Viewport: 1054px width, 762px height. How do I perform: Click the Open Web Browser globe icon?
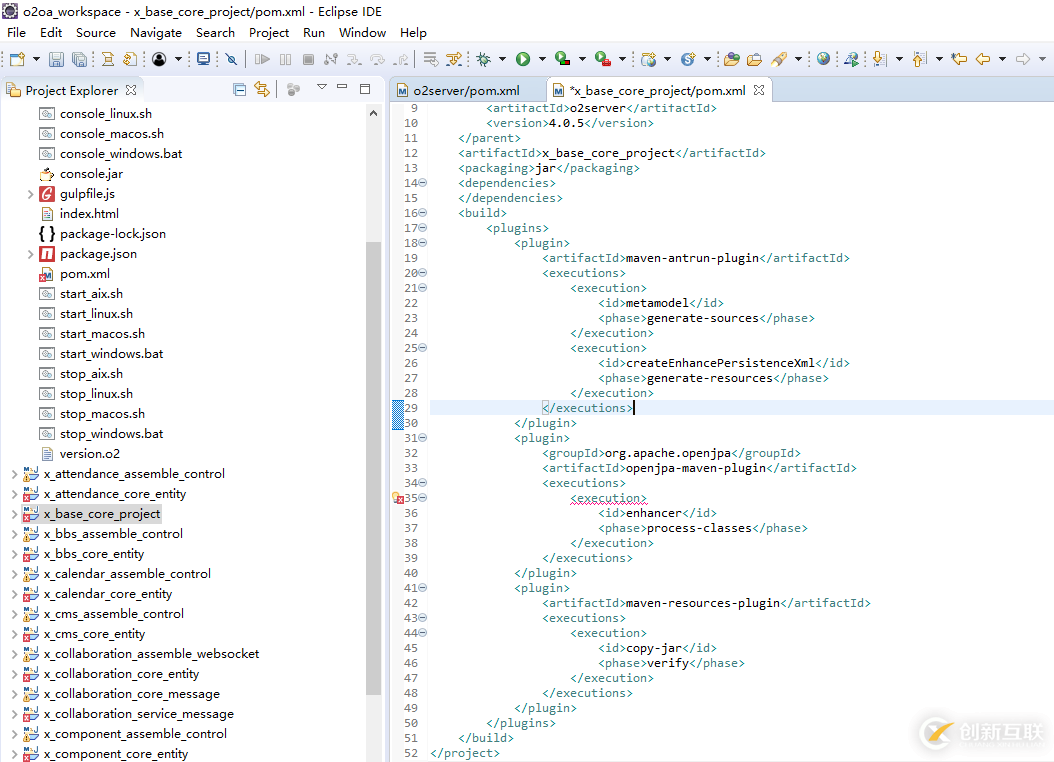pyautogui.click(x=823, y=60)
